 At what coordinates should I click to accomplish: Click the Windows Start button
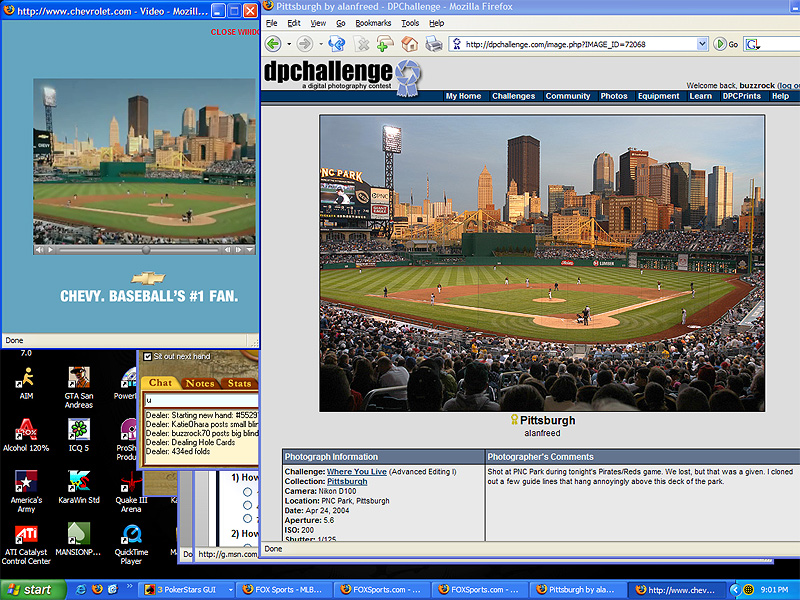[33, 590]
